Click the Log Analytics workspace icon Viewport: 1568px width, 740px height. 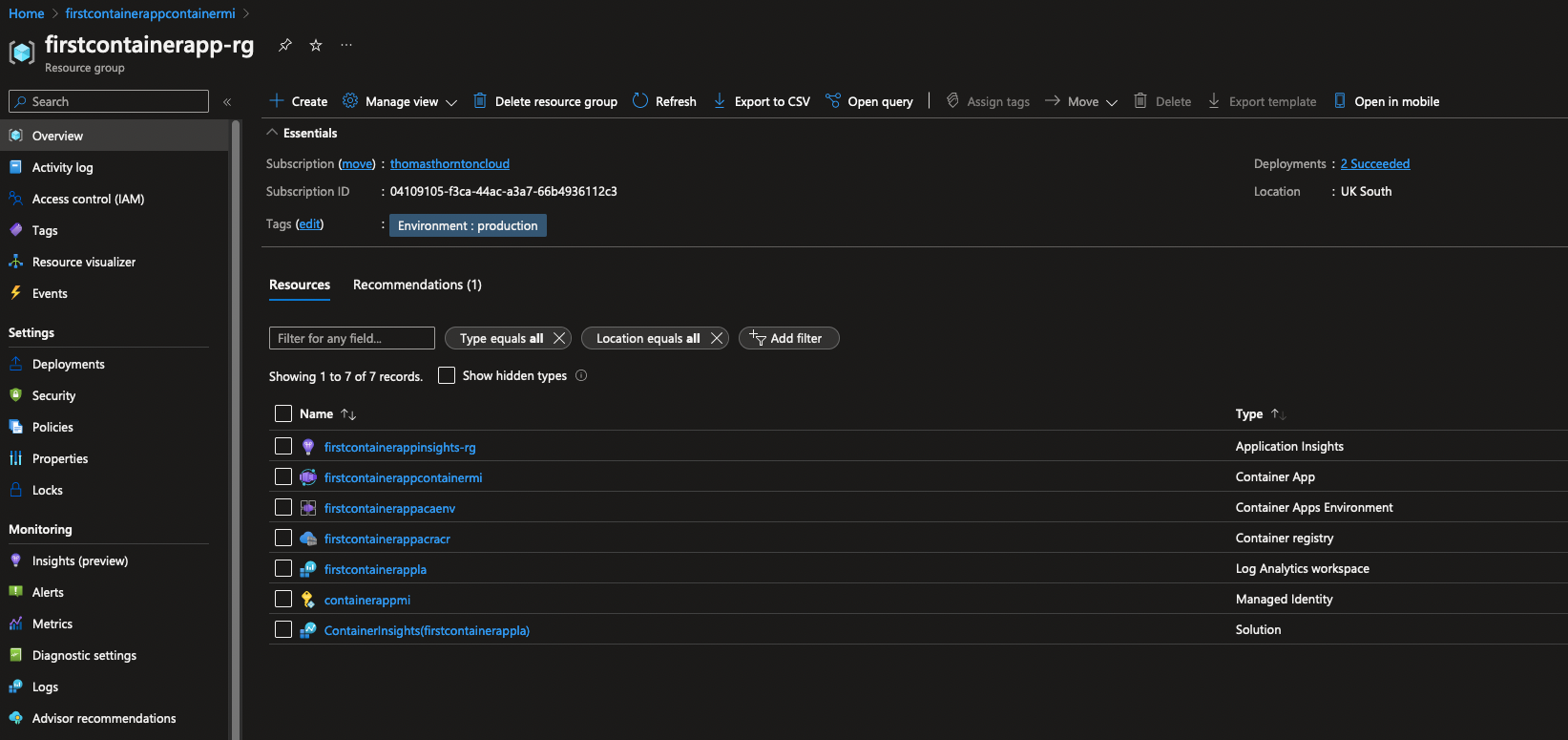308,569
